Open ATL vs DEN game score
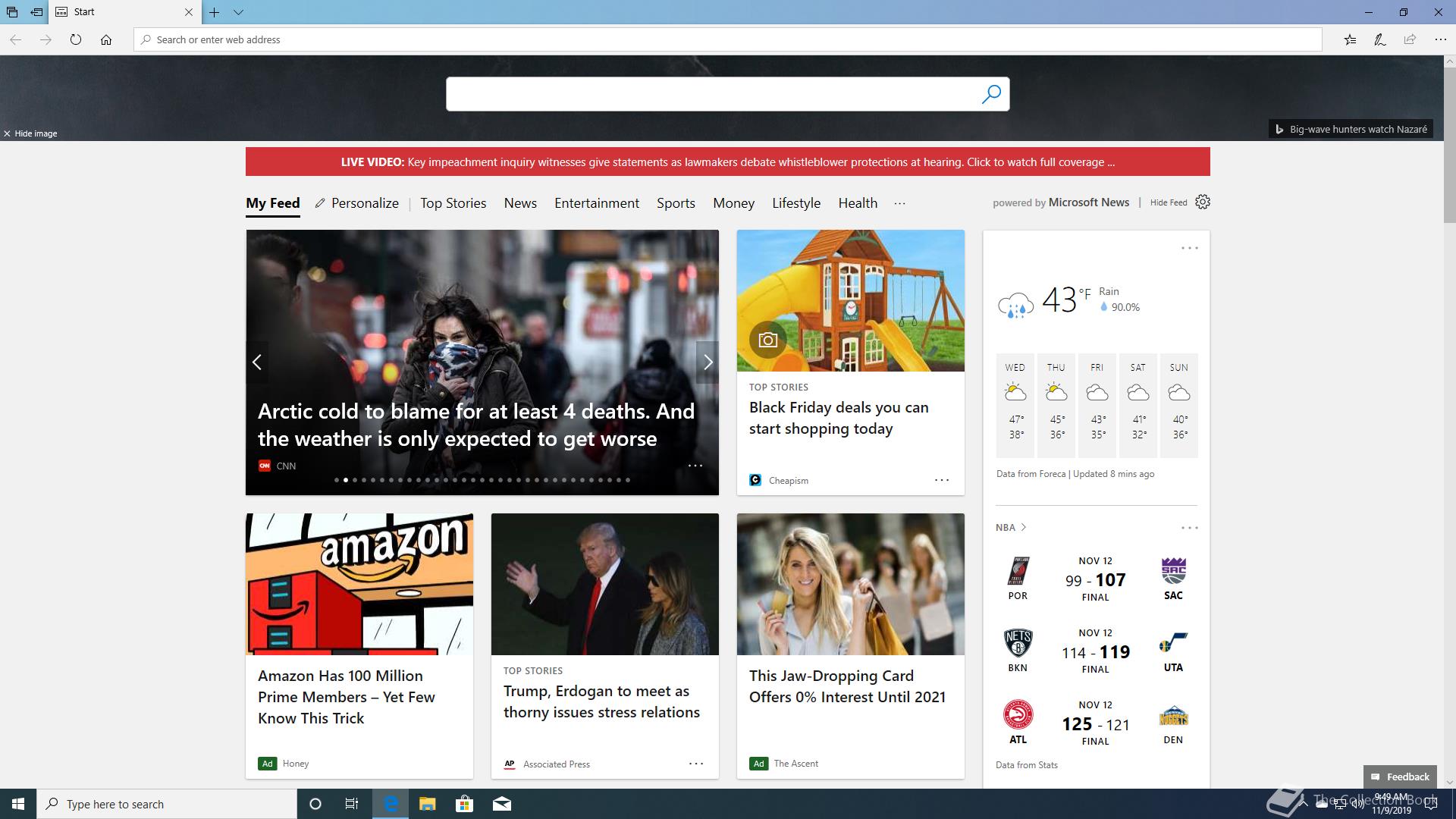1456x819 pixels. click(x=1096, y=724)
